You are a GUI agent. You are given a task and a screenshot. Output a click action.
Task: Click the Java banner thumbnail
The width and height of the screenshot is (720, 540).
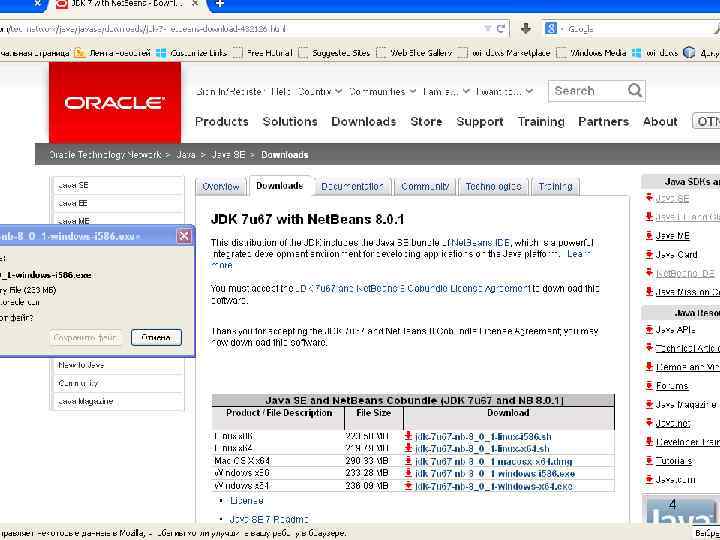[681, 509]
